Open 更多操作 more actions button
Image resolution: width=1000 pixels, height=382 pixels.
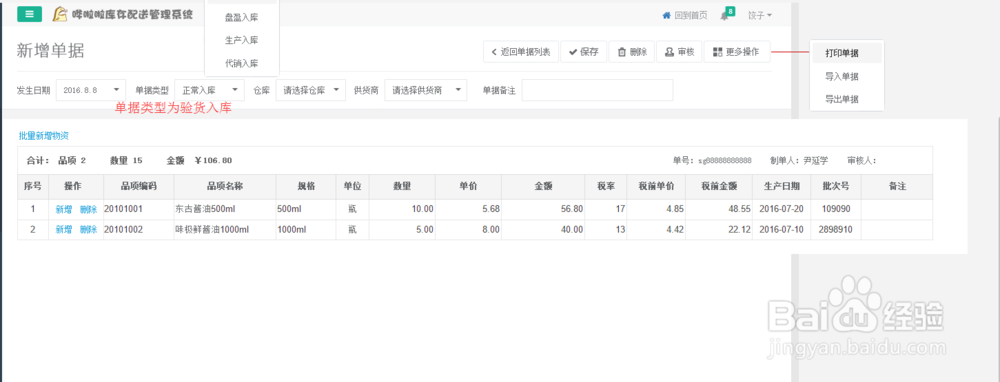tap(737, 52)
